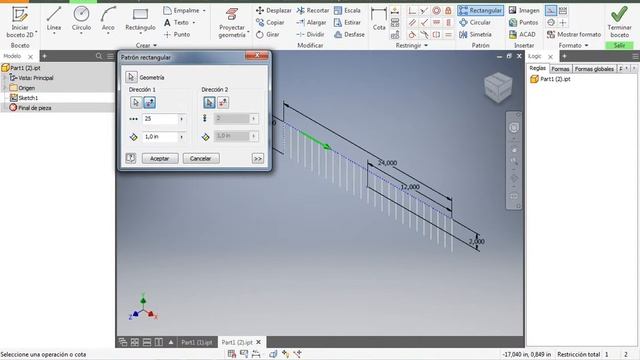Viewport: 640px width, 360px height.
Task: Click the Geometría selection arrow button
Action: [x=131, y=77]
